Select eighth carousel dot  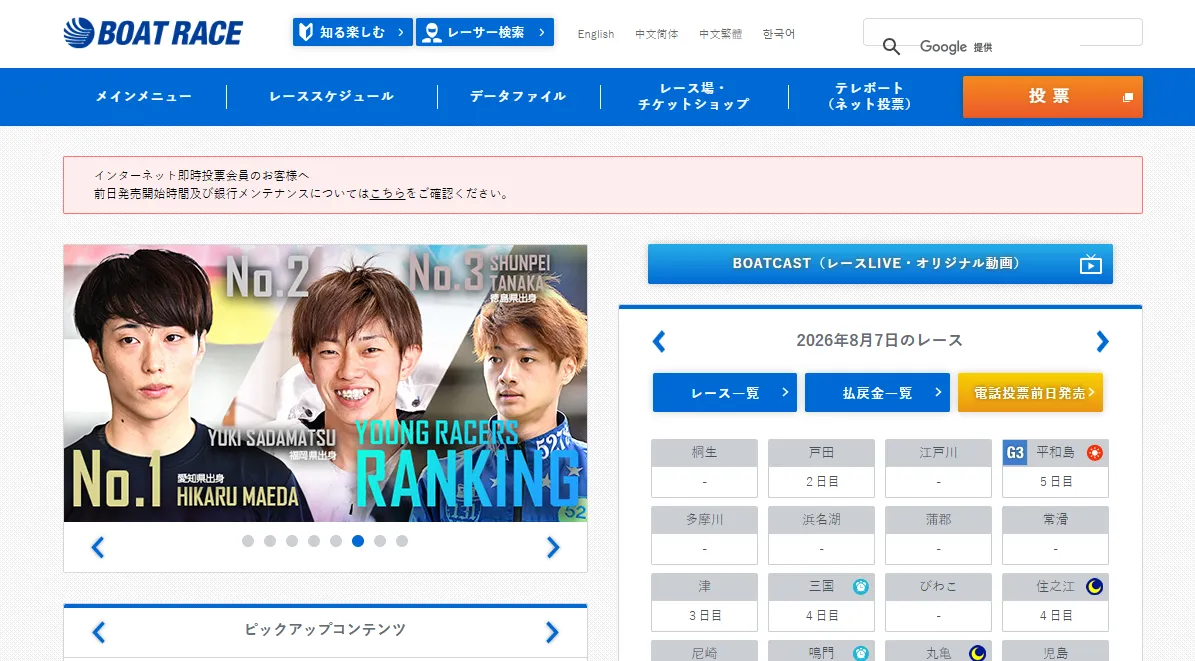402,541
